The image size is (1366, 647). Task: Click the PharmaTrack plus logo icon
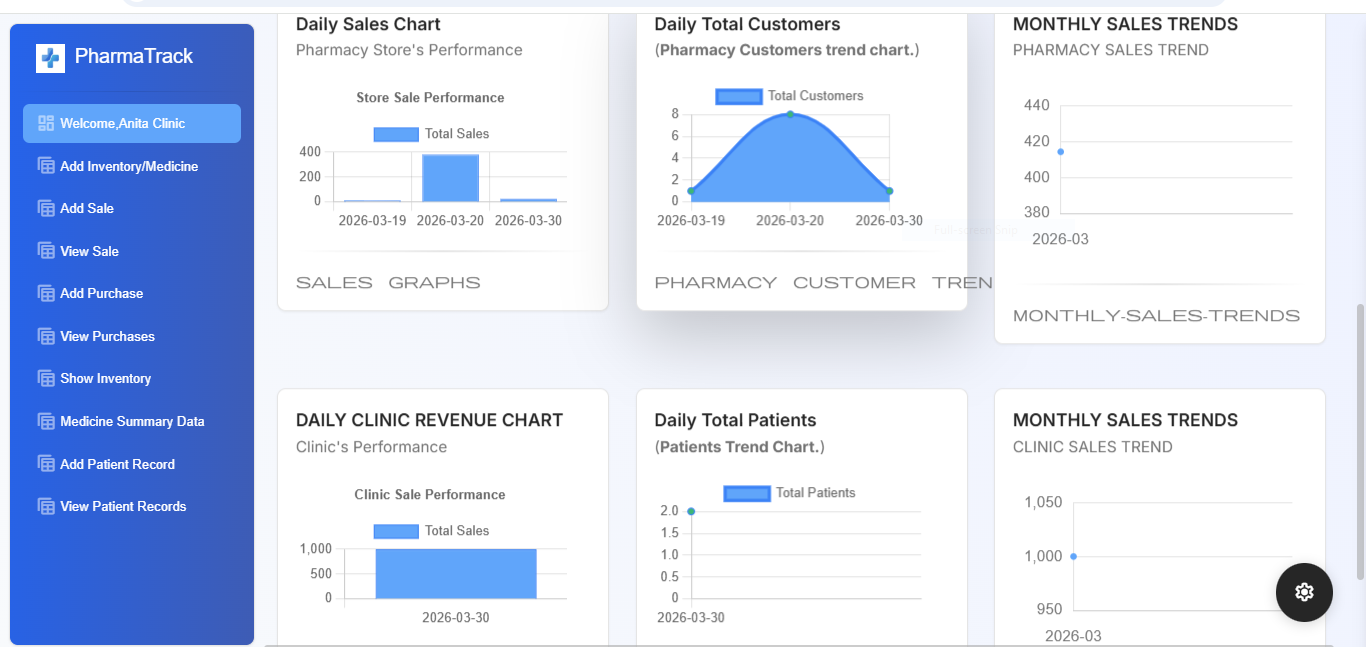[50, 58]
